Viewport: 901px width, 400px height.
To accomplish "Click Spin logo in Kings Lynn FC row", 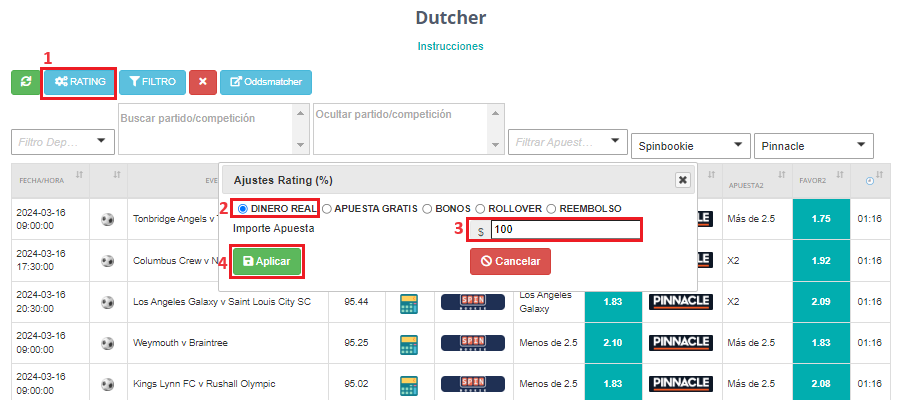I will [473, 384].
